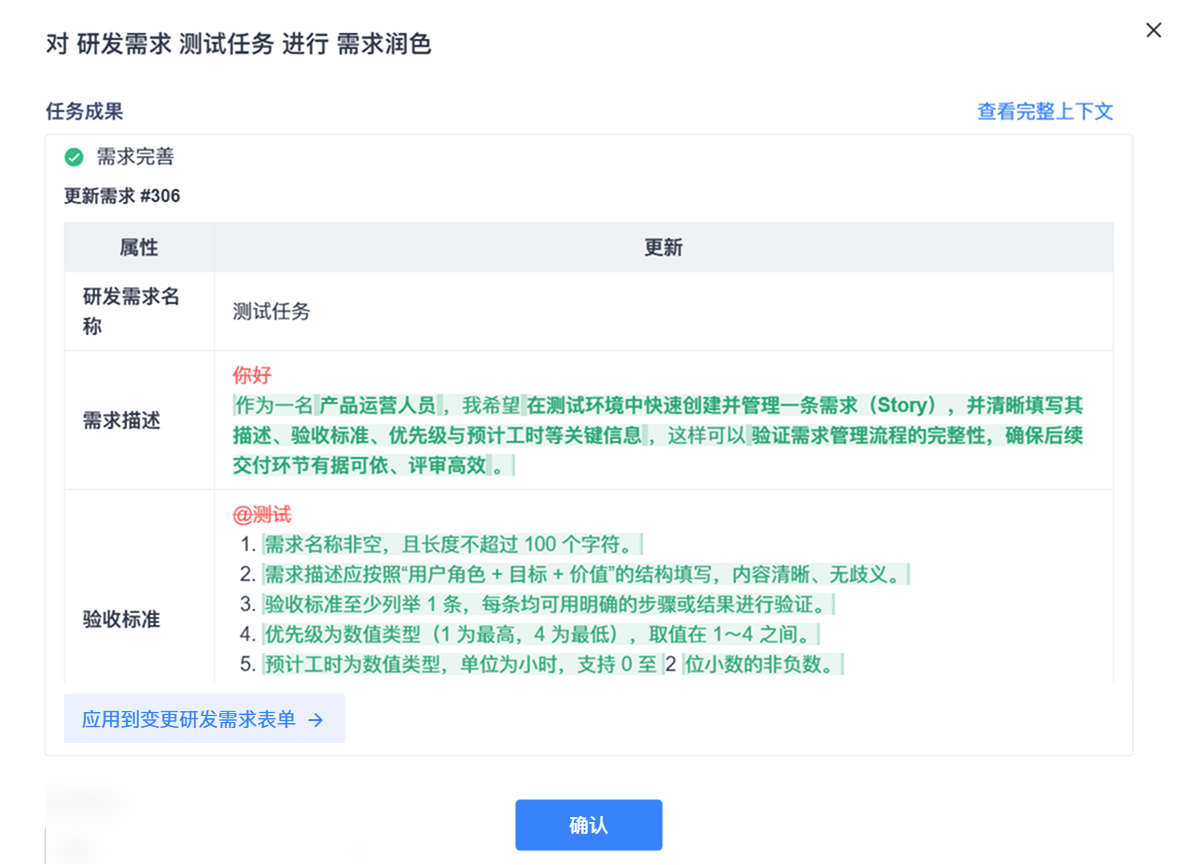Click the arrow icon in 应用到变更研发需求表单
The width and height of the screenshot is (1181, 865).
tap(316, 720)
